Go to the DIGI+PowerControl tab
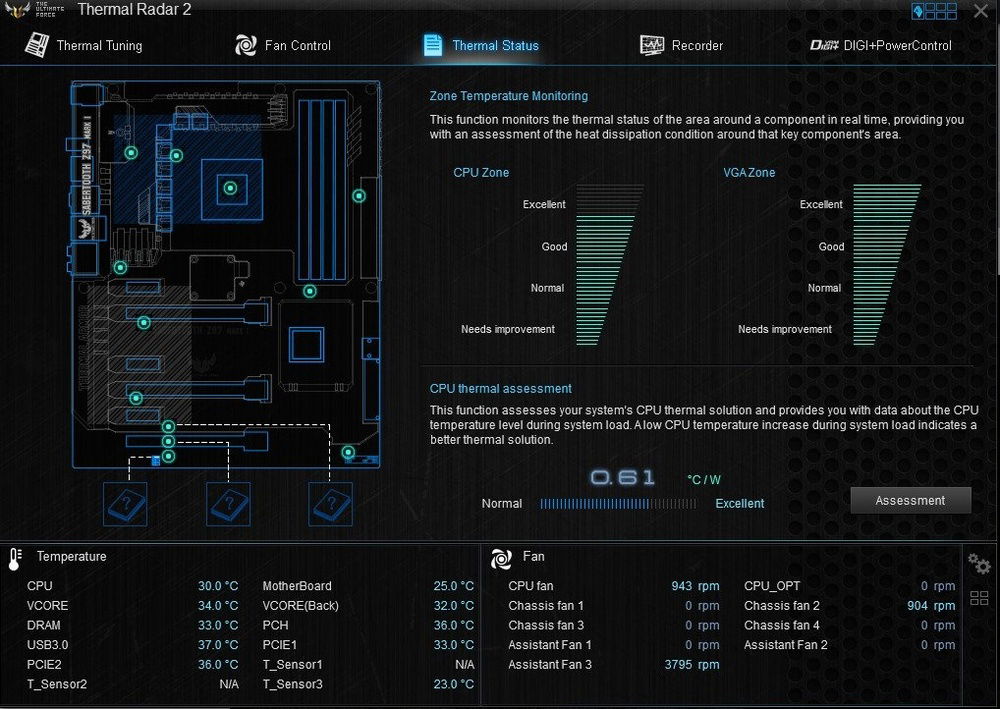Screen dimensions: 1000x709 point(881,45)
